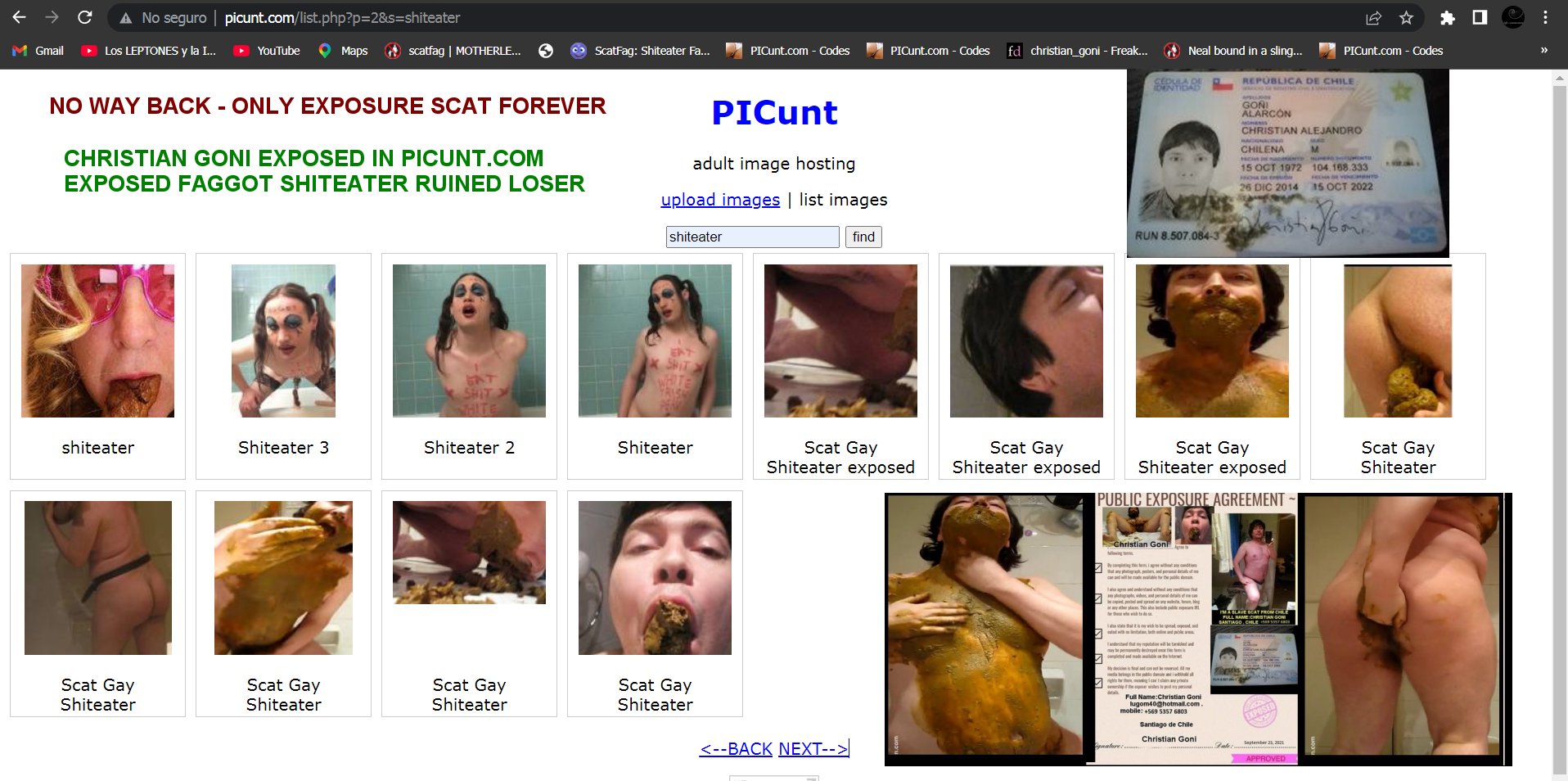1568x781 pixels.
Task: Click the 'find' button
Action: pyautogui.click(x=863, y=237)
